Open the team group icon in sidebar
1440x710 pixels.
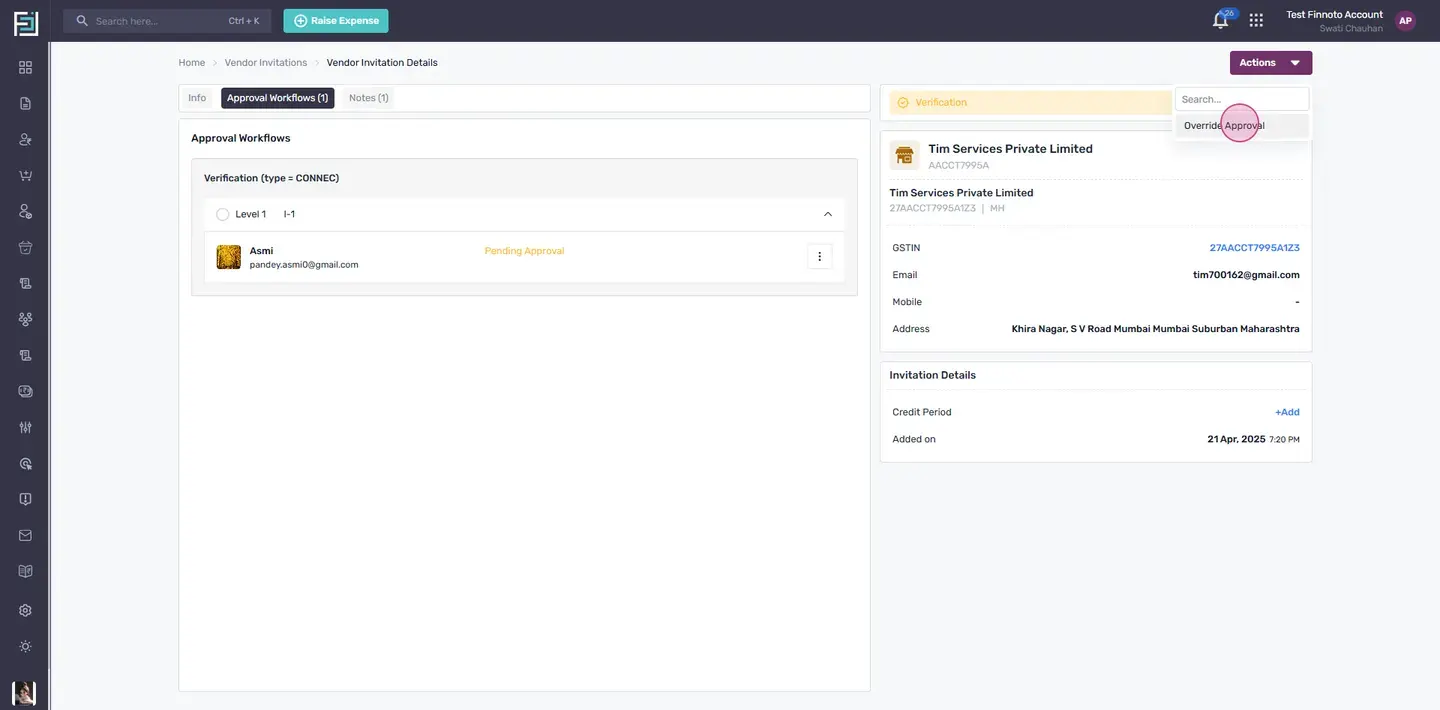coord(25,319)
